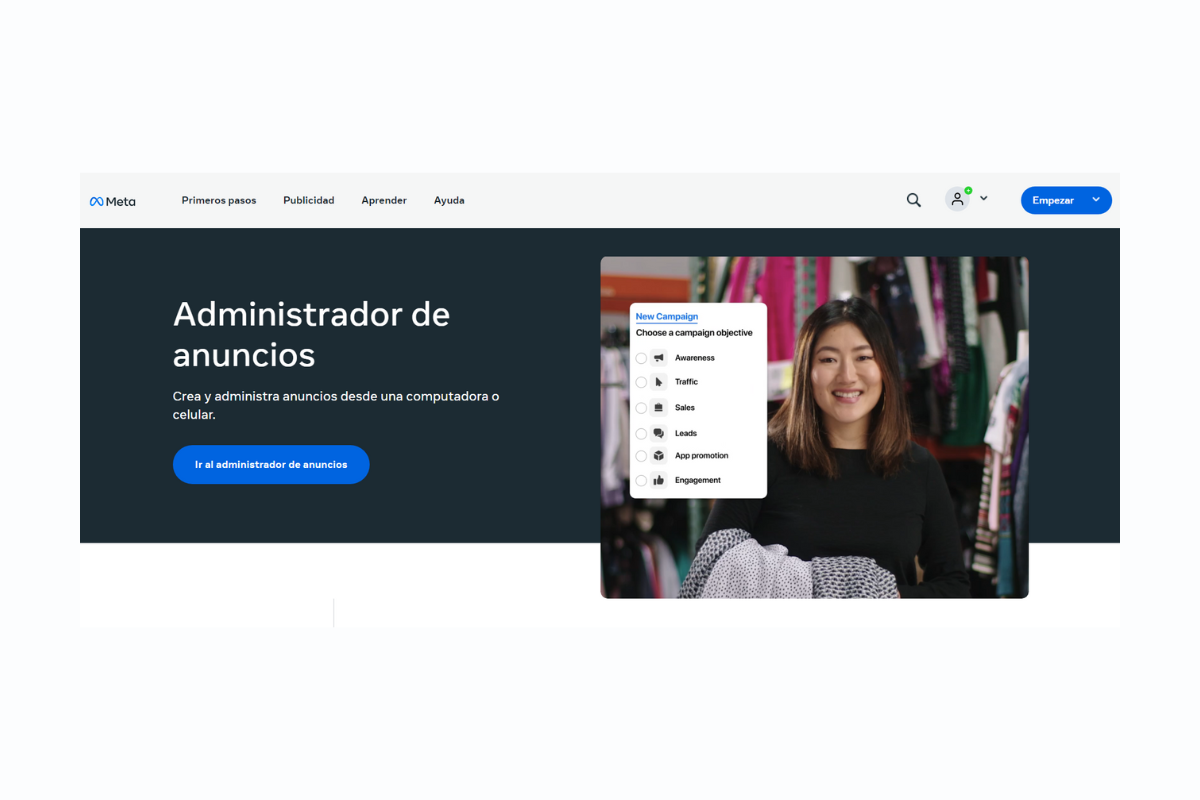Click the Traffic label text
Screen dimensions: 1200x800
pyautogui.click(x=687, y=382)
